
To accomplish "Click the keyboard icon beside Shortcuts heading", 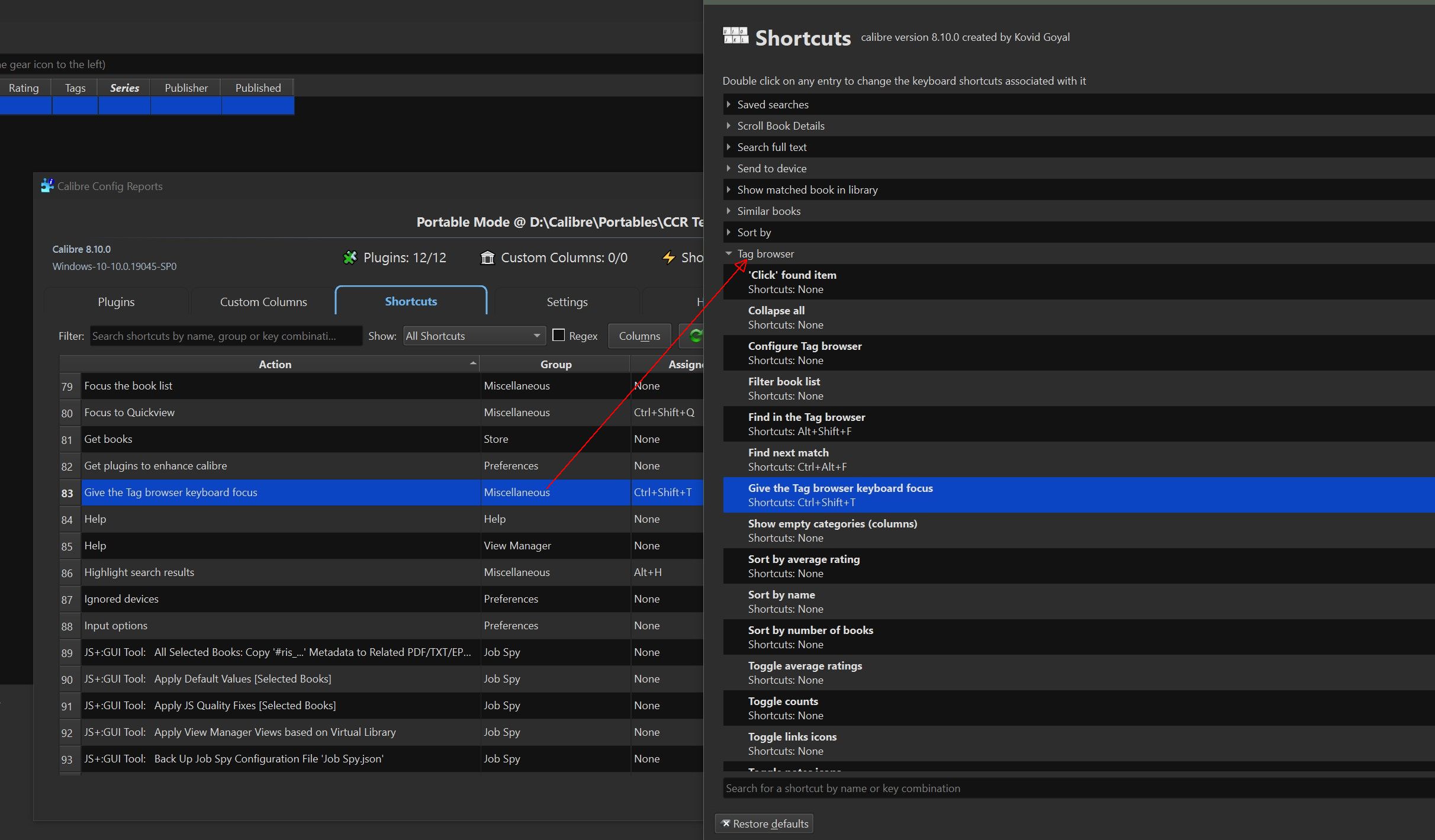I will point(735,36).
